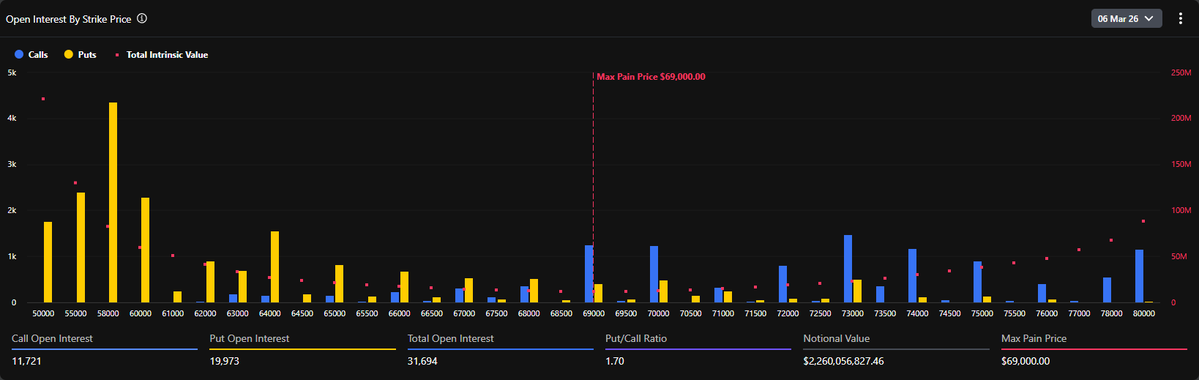The height and width of the screenshot is (380, 1199).
Task: Click the Notional Value $2,260,056,827.46
Action: (843, 361)
